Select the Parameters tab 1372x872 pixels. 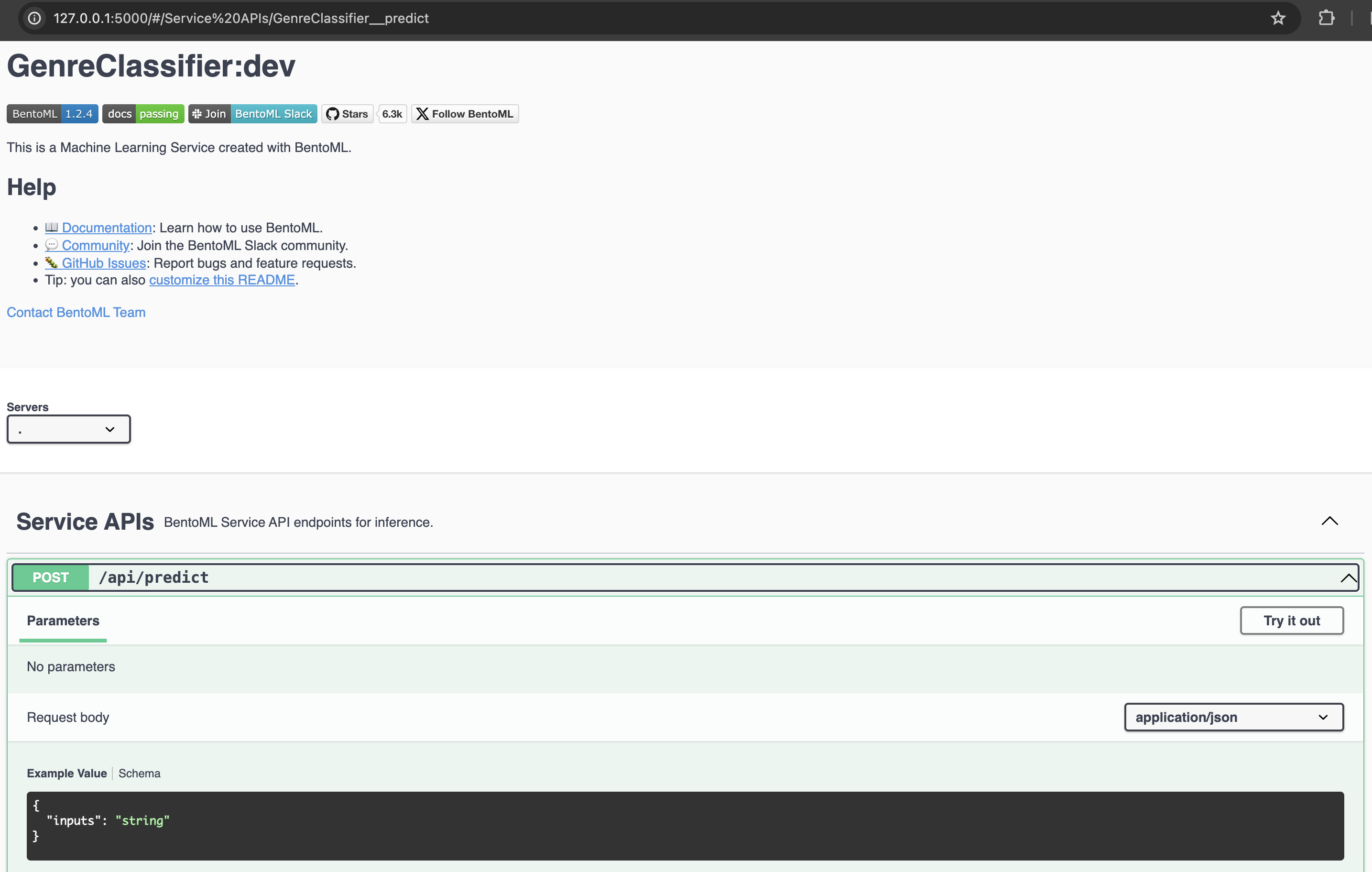click(x=63, y=621)
